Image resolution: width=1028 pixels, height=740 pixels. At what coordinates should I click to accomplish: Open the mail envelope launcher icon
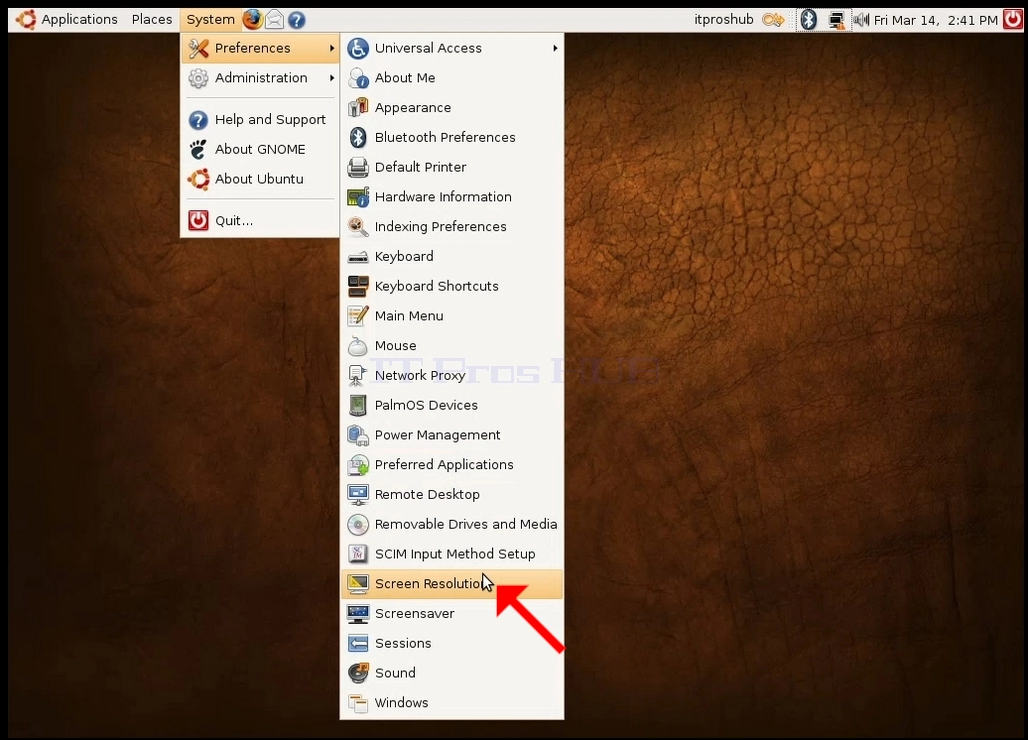tap(274, 20)
